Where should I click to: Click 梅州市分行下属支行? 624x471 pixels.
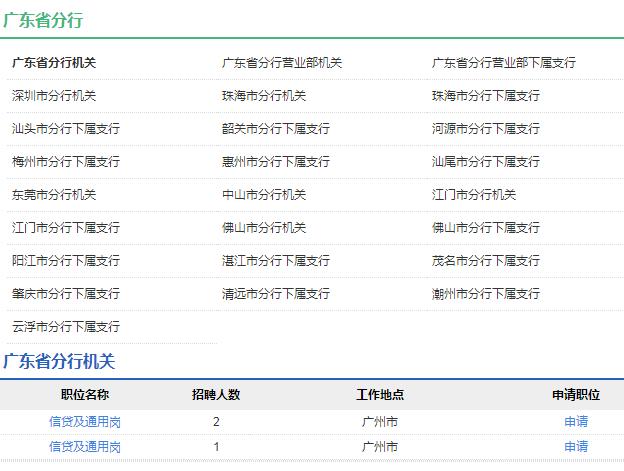[66, 162]
